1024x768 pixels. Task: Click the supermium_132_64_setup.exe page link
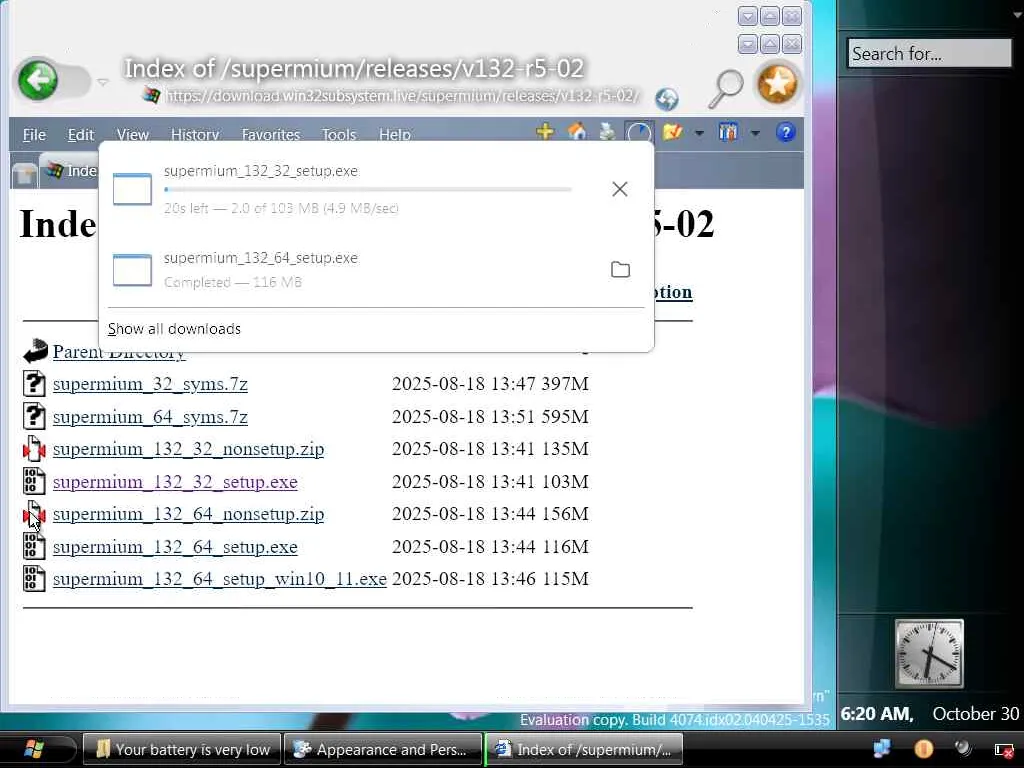pos(175,547)
